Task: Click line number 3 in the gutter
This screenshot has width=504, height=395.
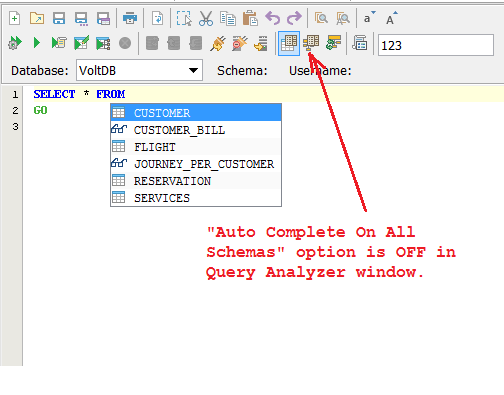Action: 15,126
